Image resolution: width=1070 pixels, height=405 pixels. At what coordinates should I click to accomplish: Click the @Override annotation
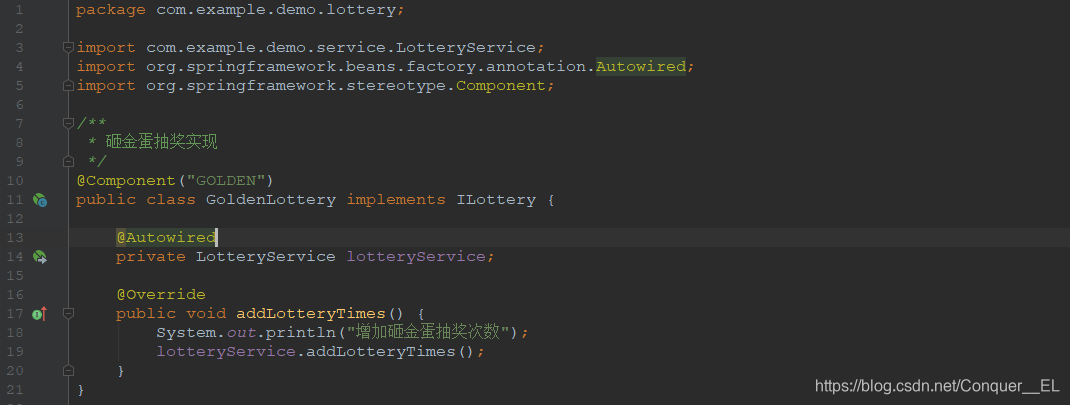tap(160, 295)
